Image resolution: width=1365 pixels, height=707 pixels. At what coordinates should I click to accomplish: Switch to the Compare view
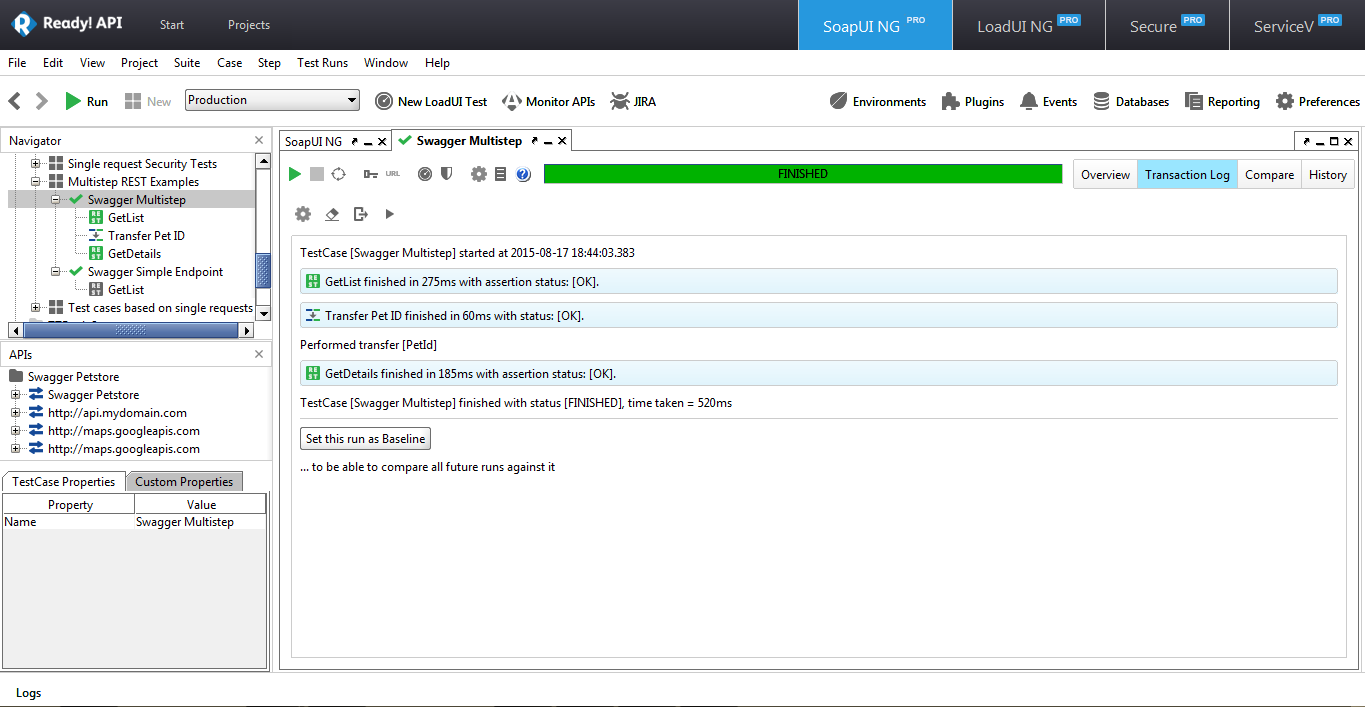[x=1269, y=175]
